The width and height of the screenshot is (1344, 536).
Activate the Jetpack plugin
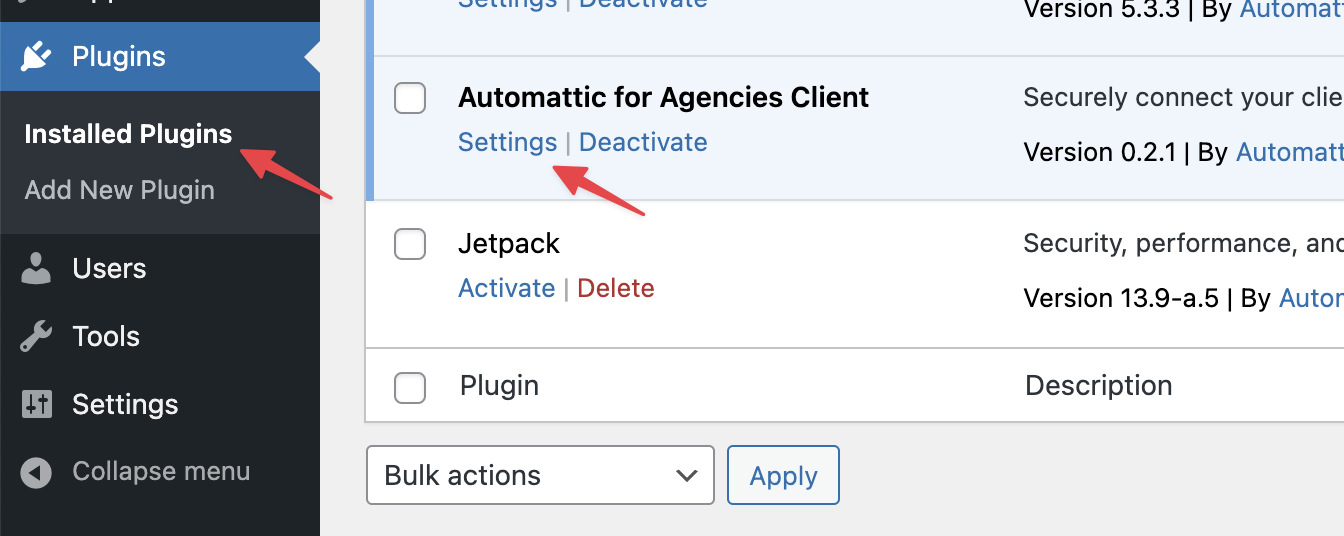tap(506, 288)
